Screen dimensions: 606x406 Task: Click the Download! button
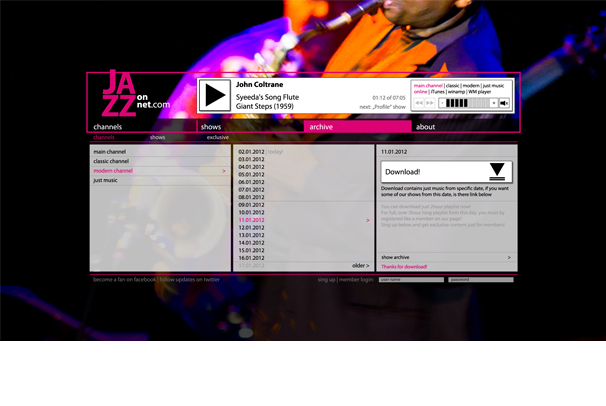tap(430, 172)
